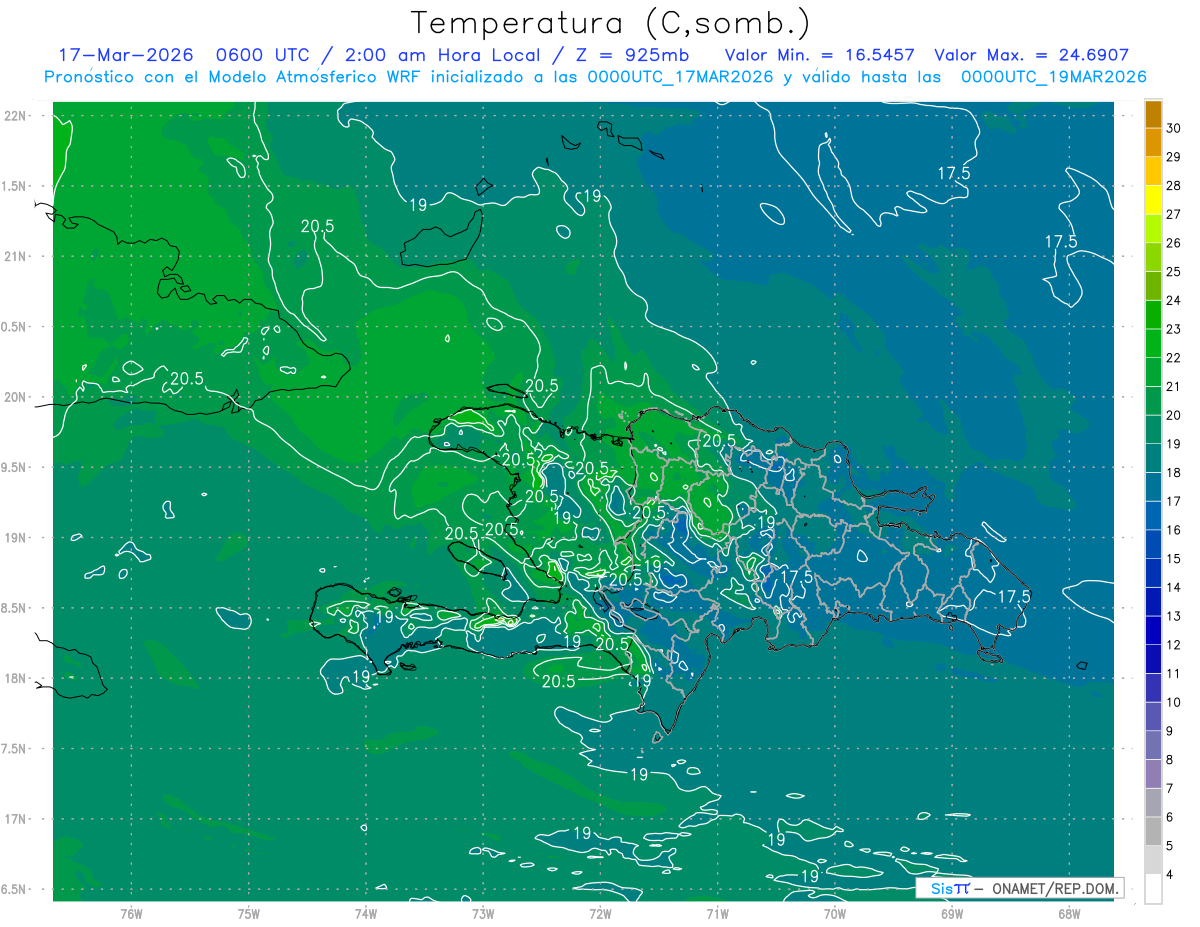Click the "22N" latitude axis label
This screenshot has height=927, width=1200.
(x=16, y=116)
